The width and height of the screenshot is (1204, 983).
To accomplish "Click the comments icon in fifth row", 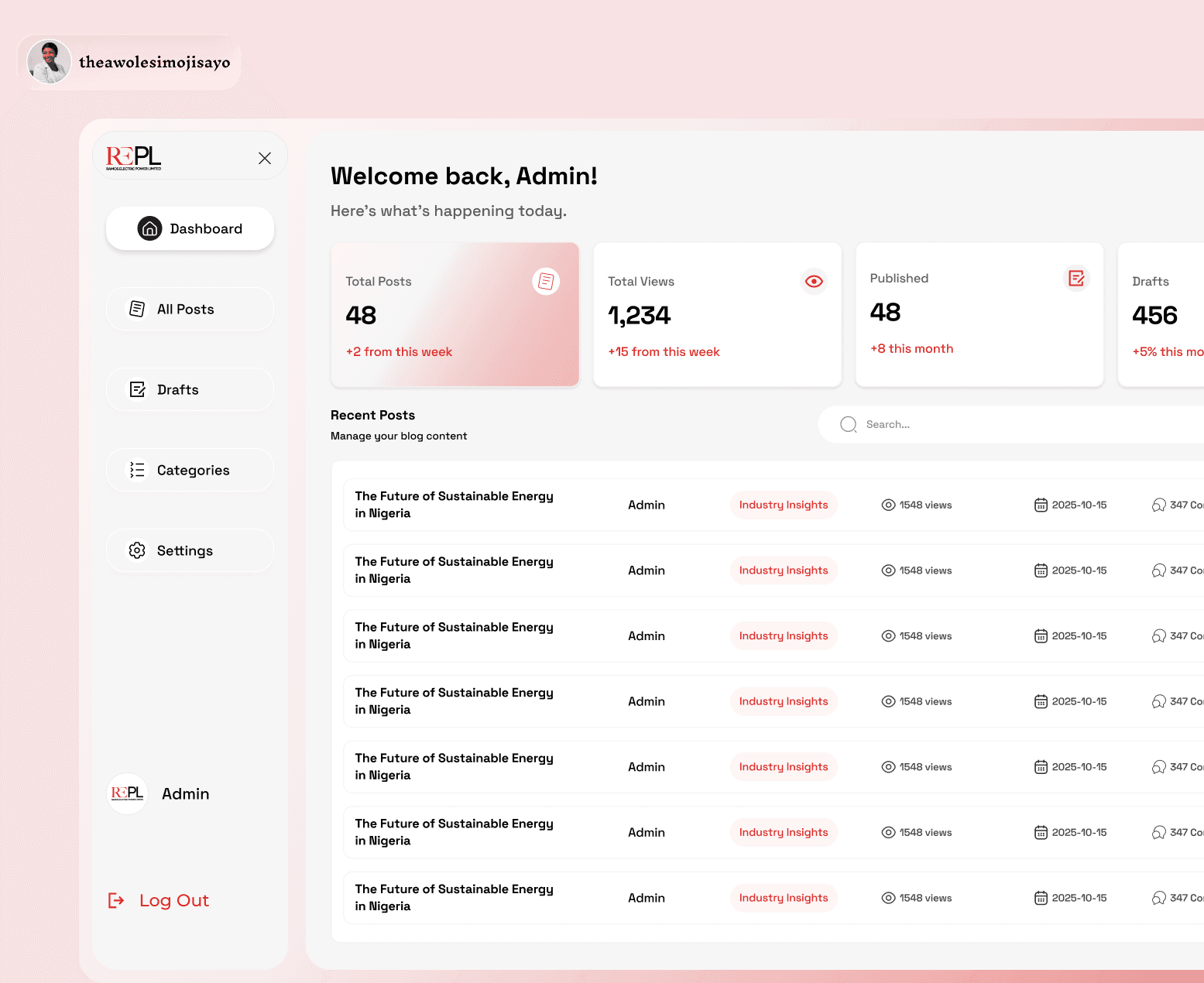I will (1159, 767).
